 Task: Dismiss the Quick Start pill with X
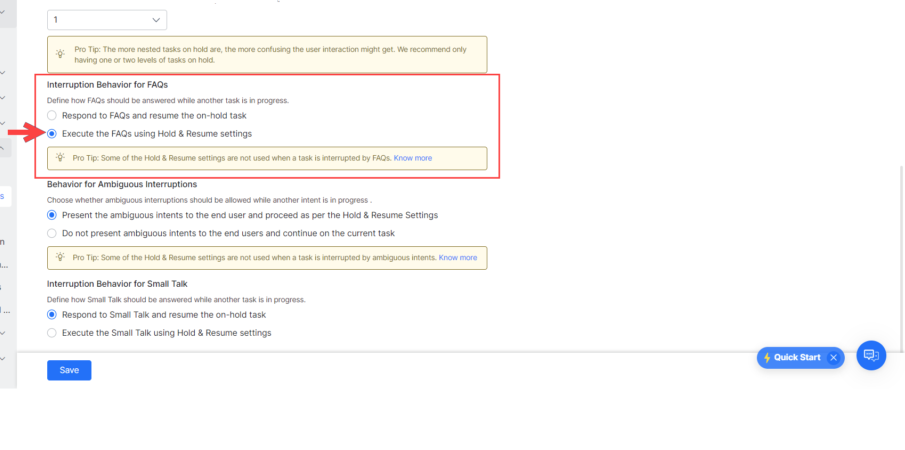pyautogui.click(x=833, y=358)
